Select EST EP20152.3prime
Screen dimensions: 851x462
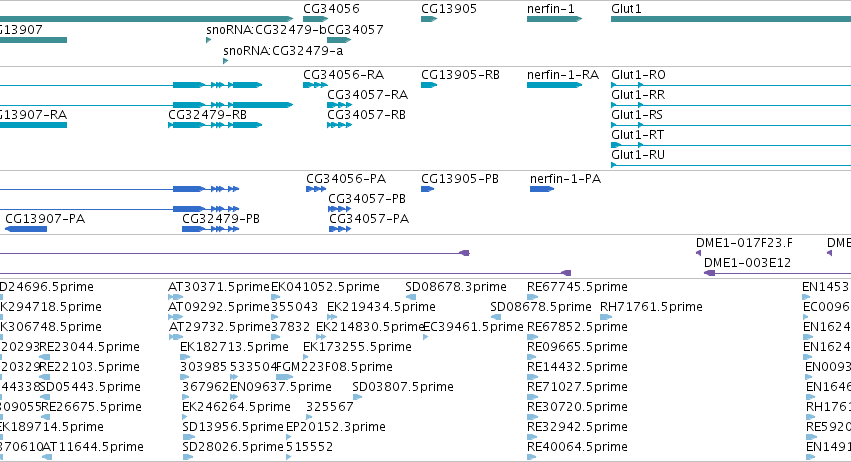tap(336, 428)
